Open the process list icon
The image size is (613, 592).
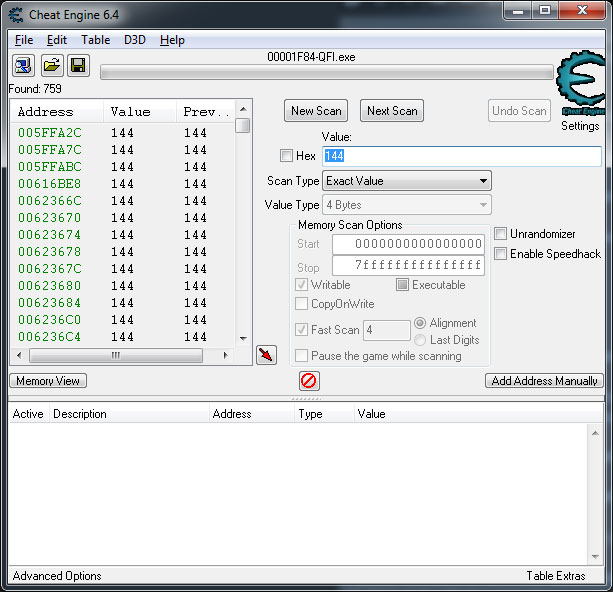coord(23,65)
